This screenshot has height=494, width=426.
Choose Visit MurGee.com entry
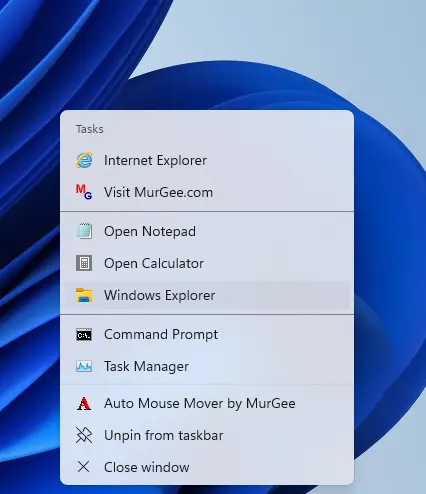coord(207,192)
